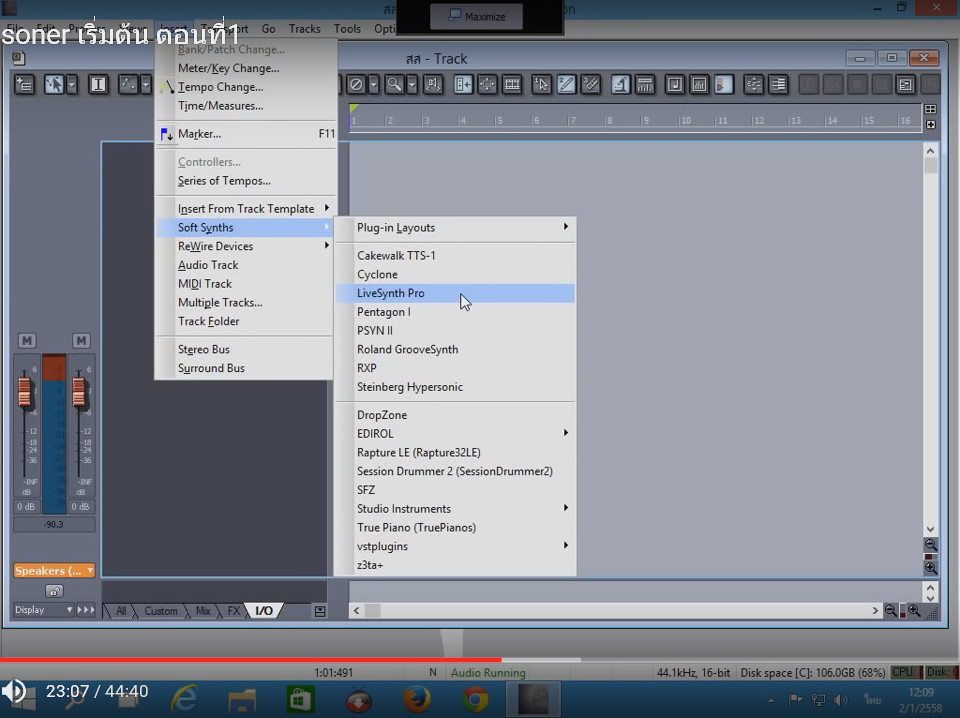Expand the Studio Instruments submenu
The image size is (960, 718).
coord(456,509)
